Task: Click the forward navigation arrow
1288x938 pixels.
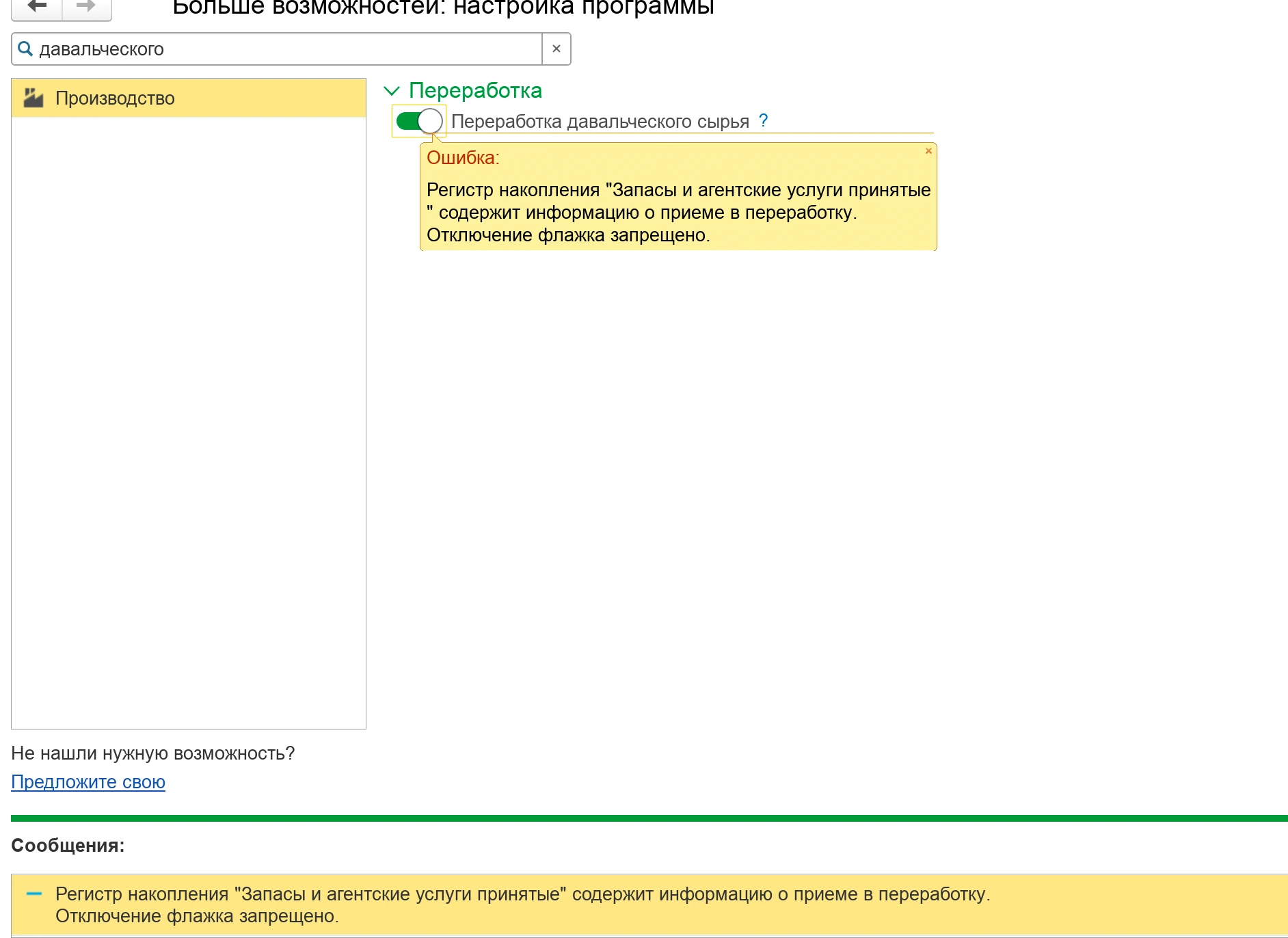Action: tap(87, 7)
